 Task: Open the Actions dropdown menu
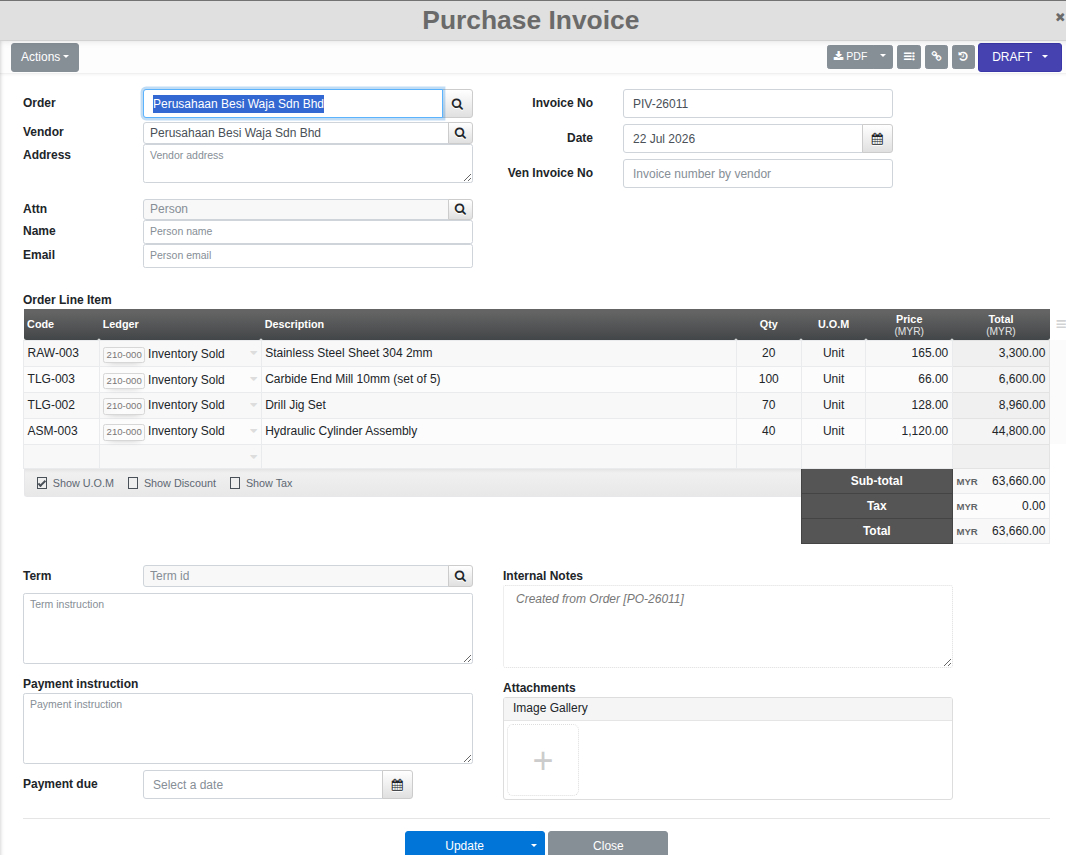45,57
